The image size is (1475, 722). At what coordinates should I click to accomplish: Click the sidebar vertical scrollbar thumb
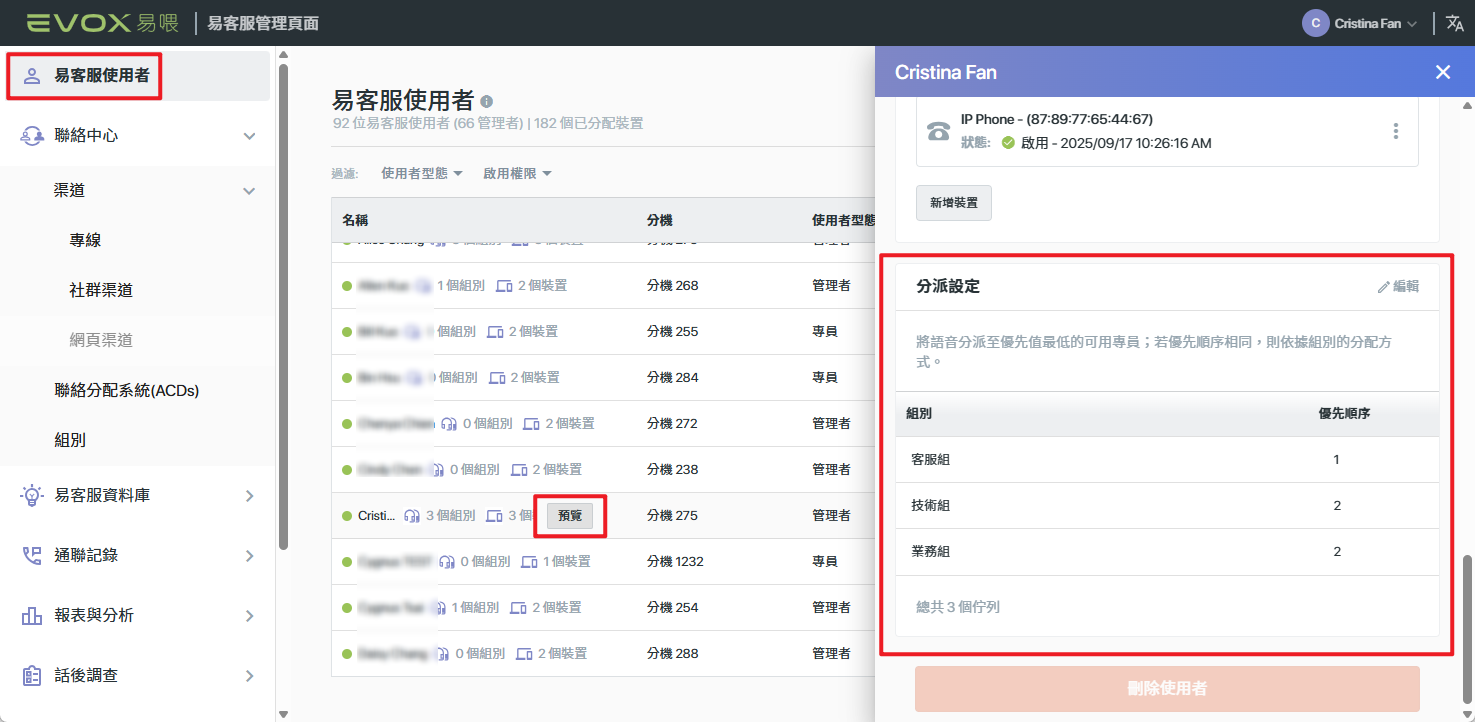[x=283, y=305]
